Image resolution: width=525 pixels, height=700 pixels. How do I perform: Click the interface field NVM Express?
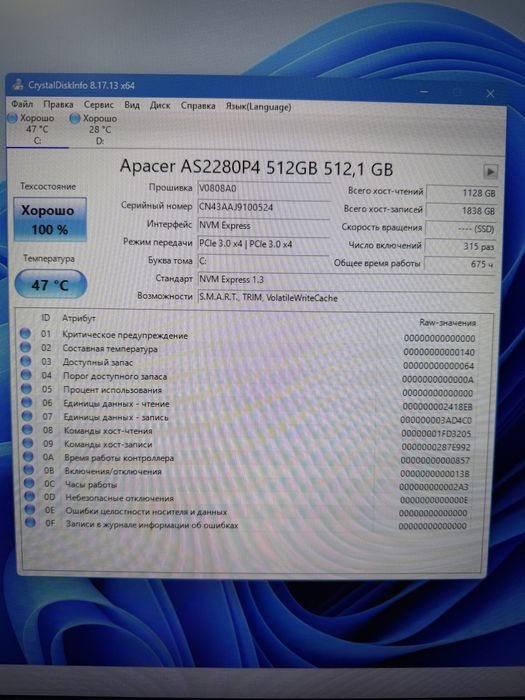[x=263, y=225]
